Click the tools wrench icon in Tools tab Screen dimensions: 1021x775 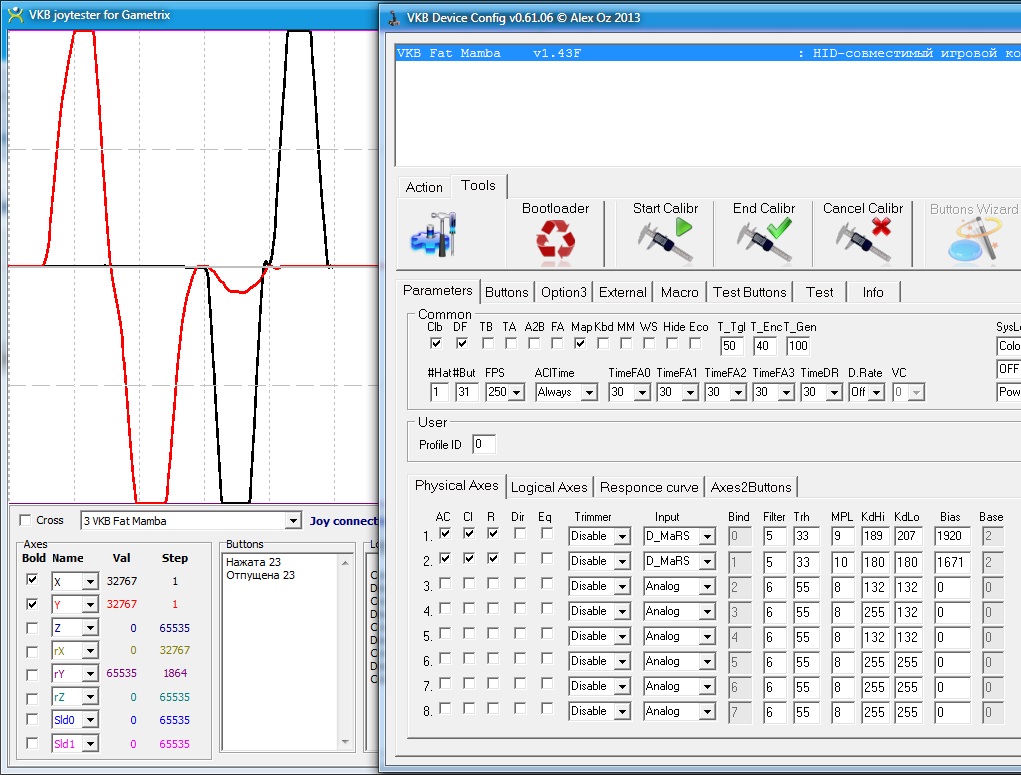pos(433,234)
